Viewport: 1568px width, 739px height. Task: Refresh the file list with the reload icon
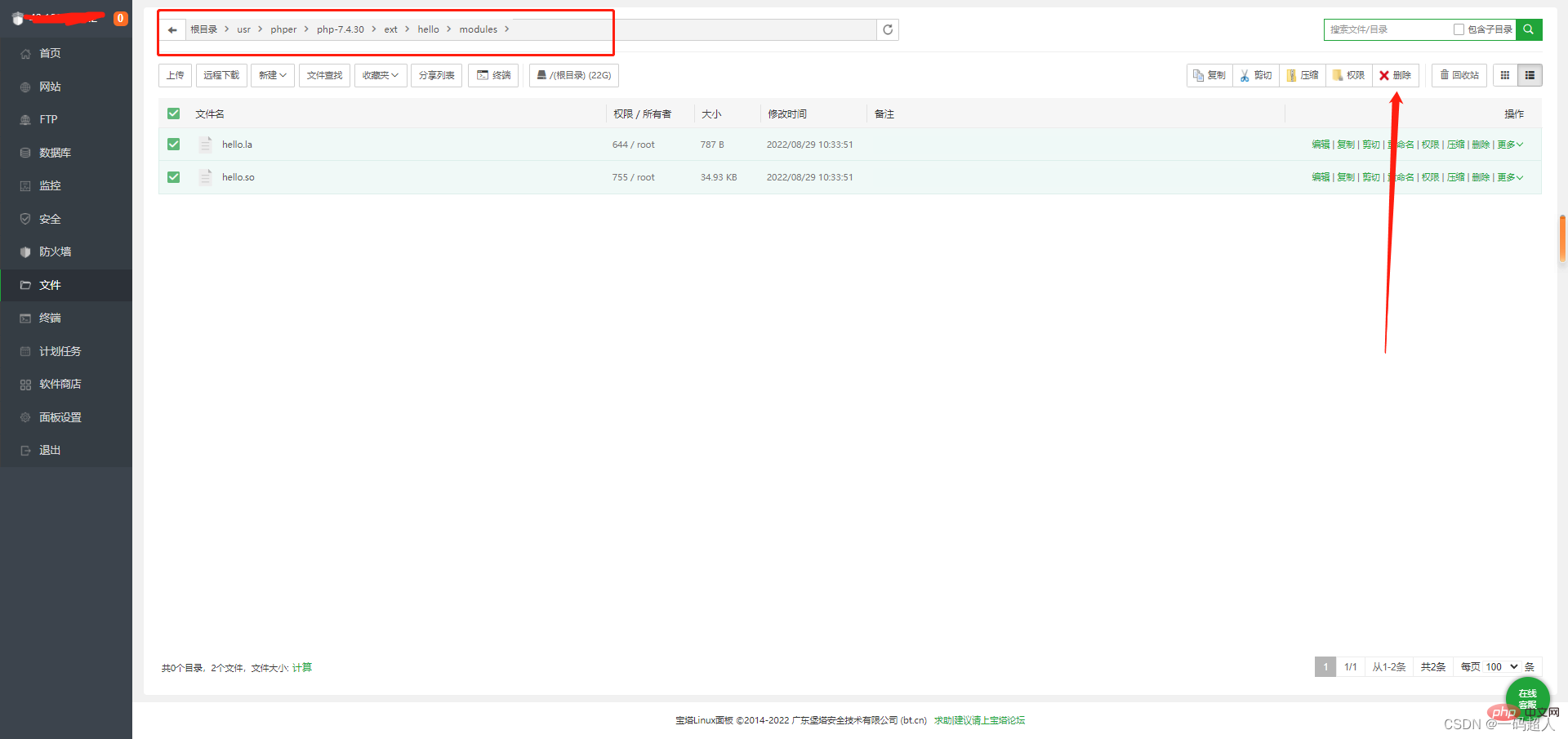pyautogui.click(x=888, y=30)
